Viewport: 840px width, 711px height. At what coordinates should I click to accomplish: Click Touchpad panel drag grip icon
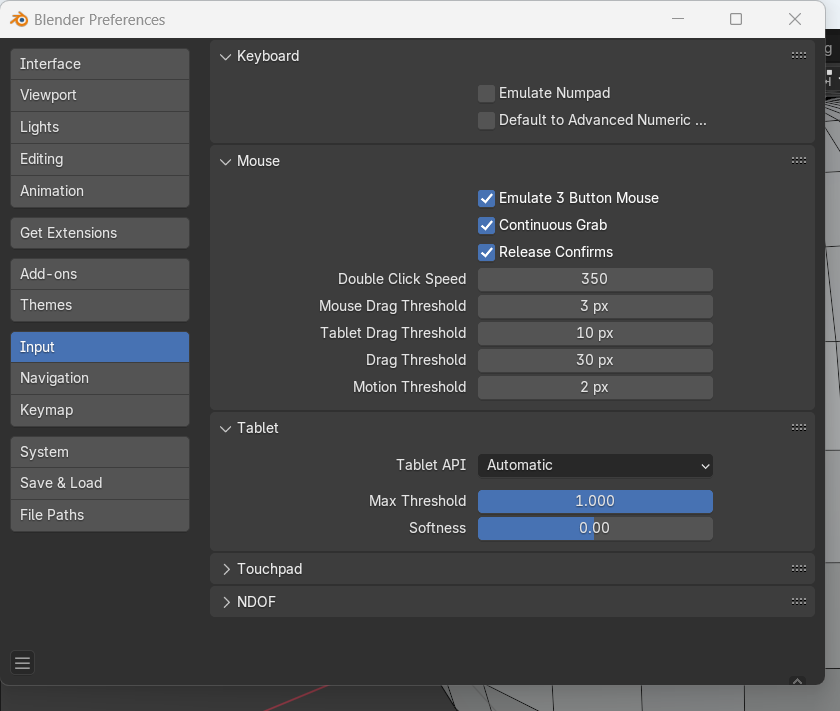(799, 568)
